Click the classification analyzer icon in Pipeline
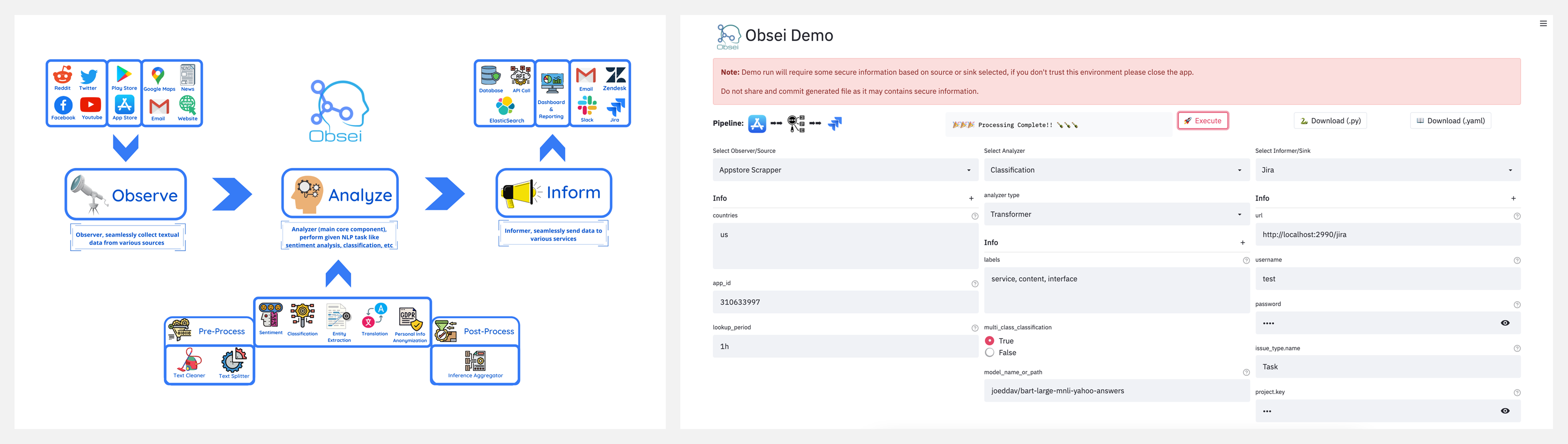The image size is (1568, 444). coord(796,124)
